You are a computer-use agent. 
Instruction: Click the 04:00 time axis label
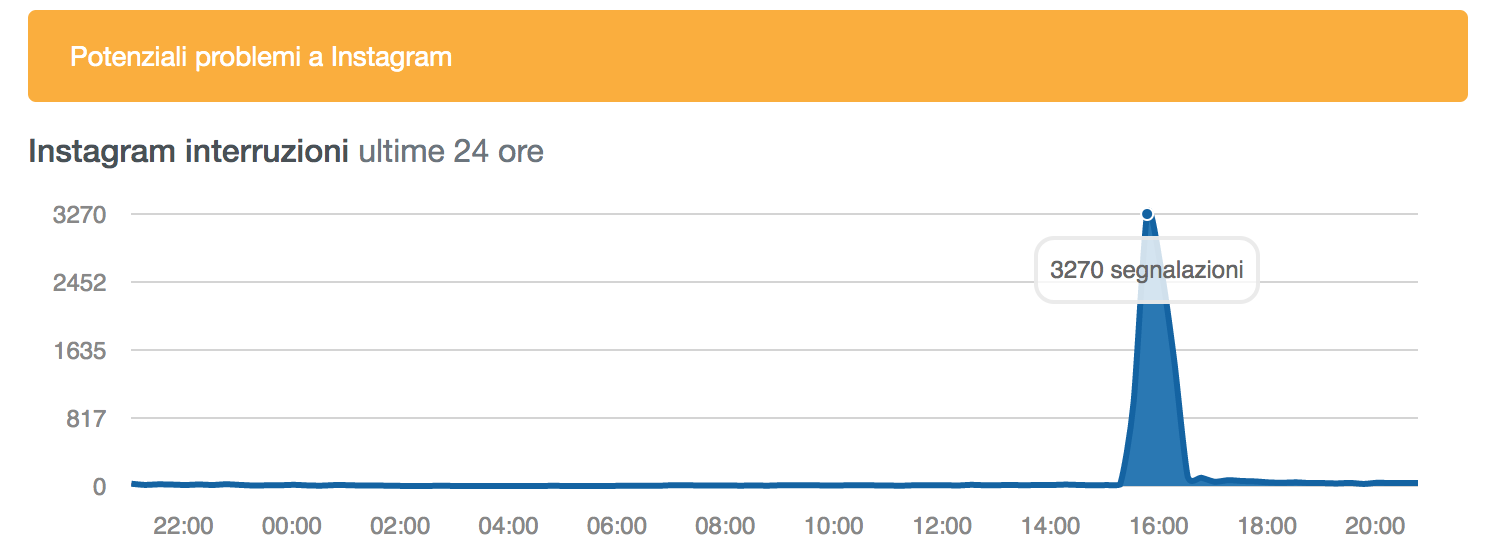coord(508,526)
